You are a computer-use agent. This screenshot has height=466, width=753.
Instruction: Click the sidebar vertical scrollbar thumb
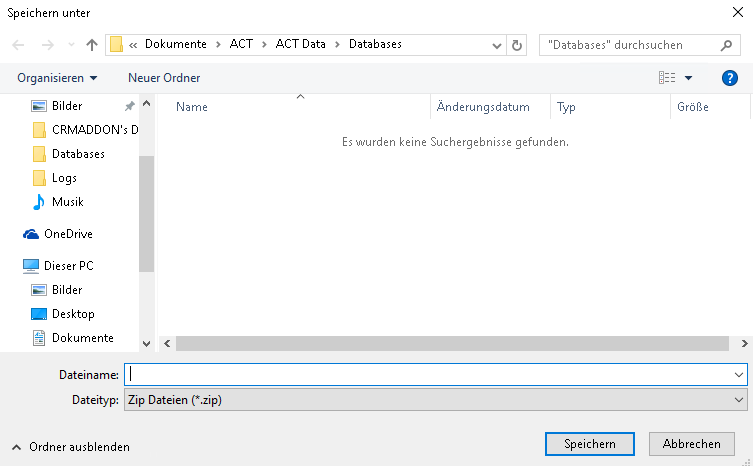[146, 214]
